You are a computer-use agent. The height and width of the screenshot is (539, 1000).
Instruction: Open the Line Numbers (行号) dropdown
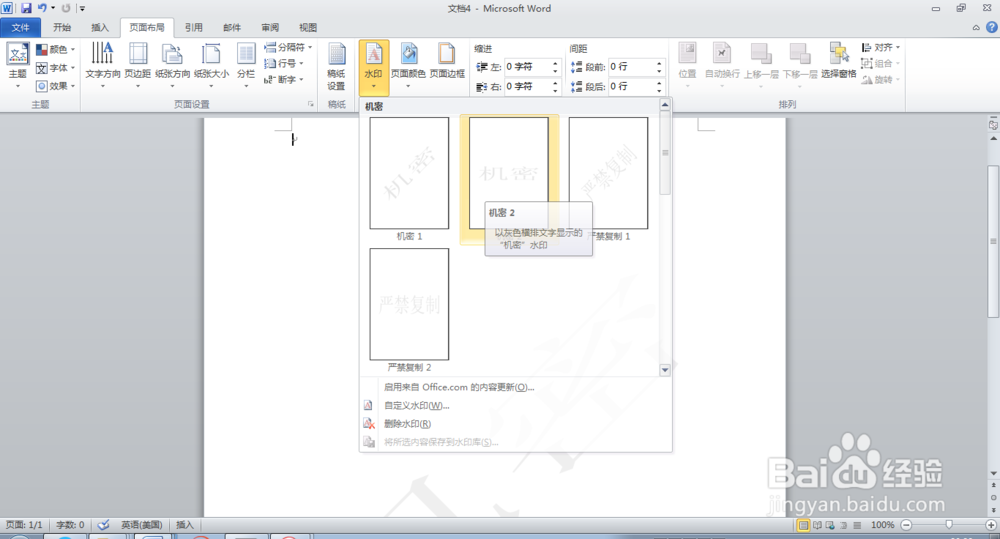coord(284,63)
